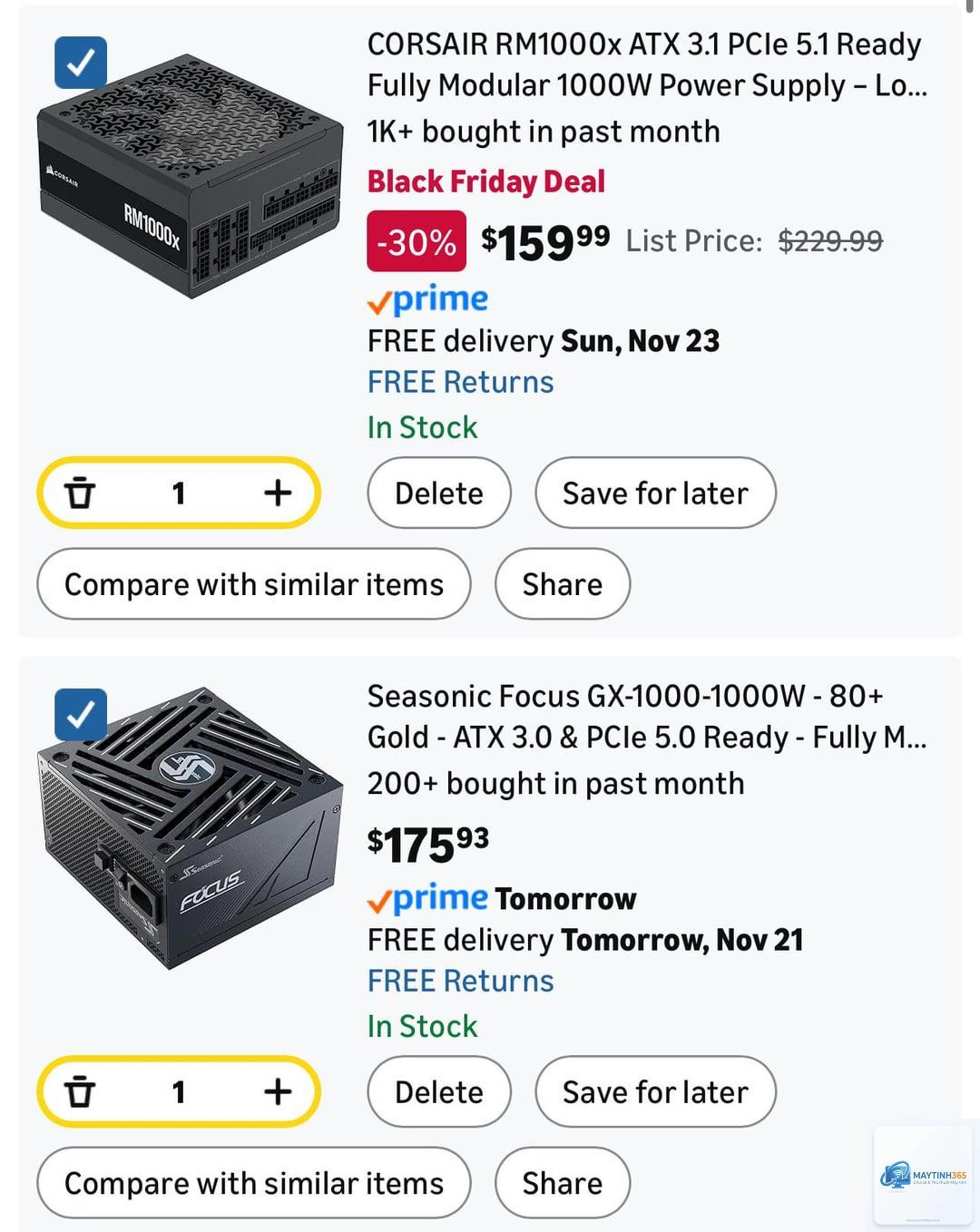The image size is (980, 1232).
Task: Compare Corsair RM1000x with similar items
Action: [x=254, y=583]
